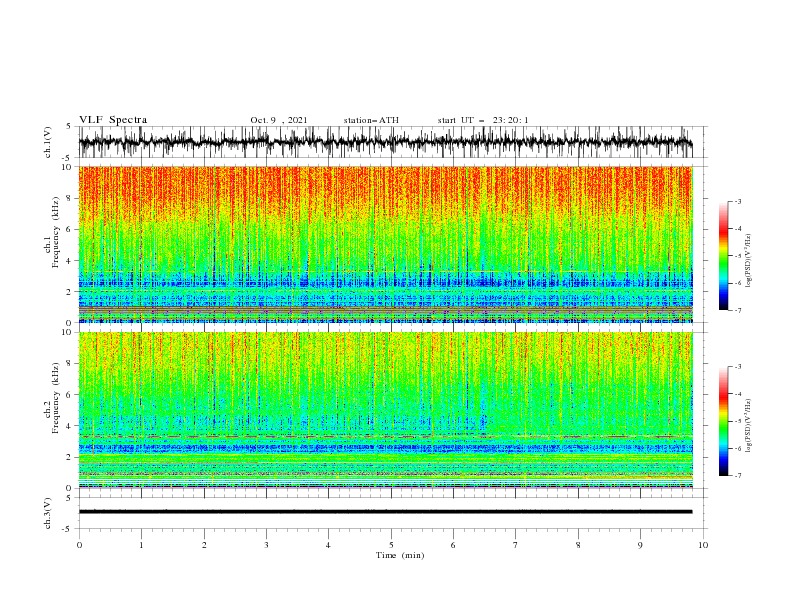792x612 pixels.
Task: Click the date 'Oct. 9 , 2021'
Action: coord(278,120)
